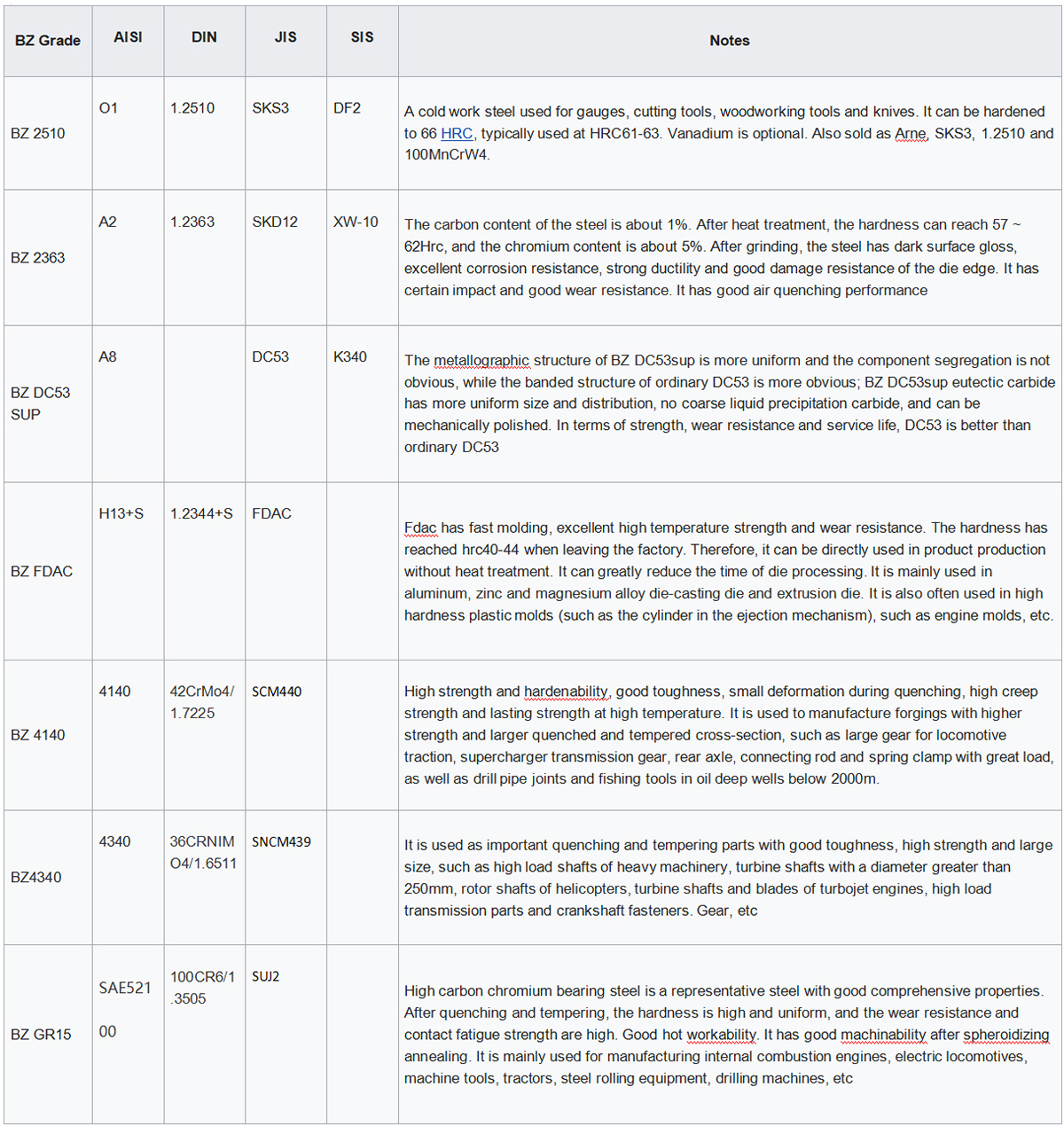The image size is (1064, 1126).
Task: Select the DIN column header
Action: [x=204, y=37]
